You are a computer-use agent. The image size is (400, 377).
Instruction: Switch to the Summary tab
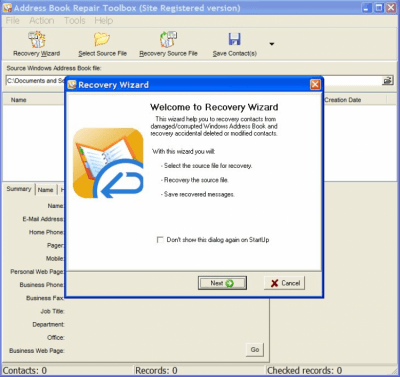[19, 189]
